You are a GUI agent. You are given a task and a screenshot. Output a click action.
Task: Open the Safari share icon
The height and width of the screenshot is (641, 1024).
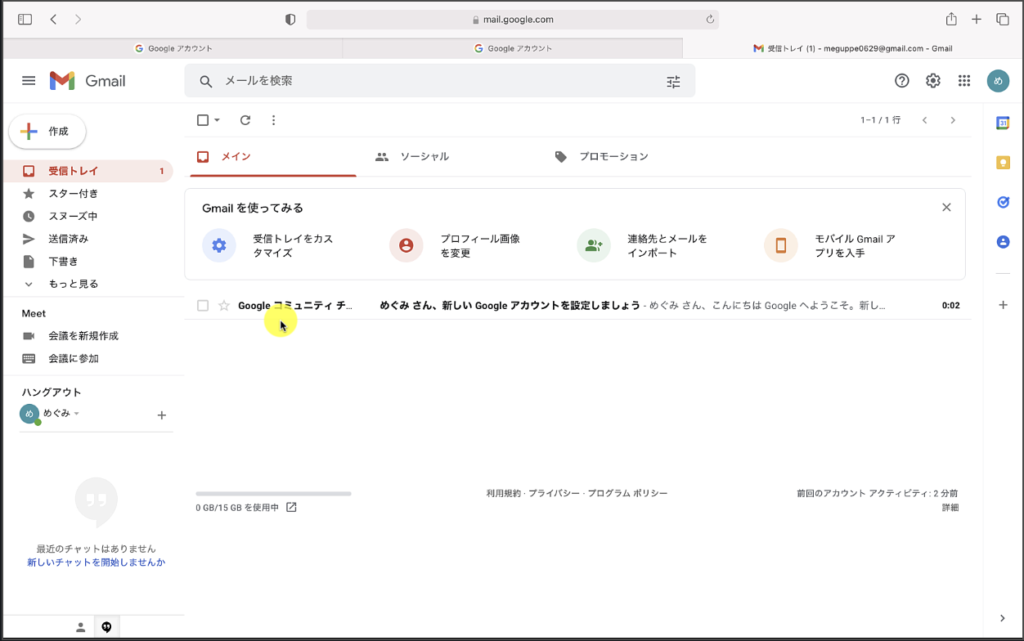(951, 20)
